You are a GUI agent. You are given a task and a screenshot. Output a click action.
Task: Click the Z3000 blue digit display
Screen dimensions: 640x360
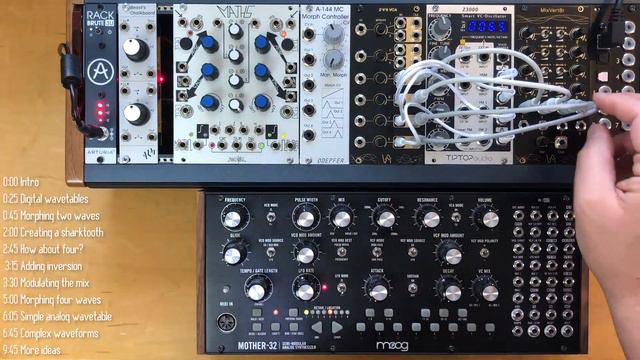point(487,27)
